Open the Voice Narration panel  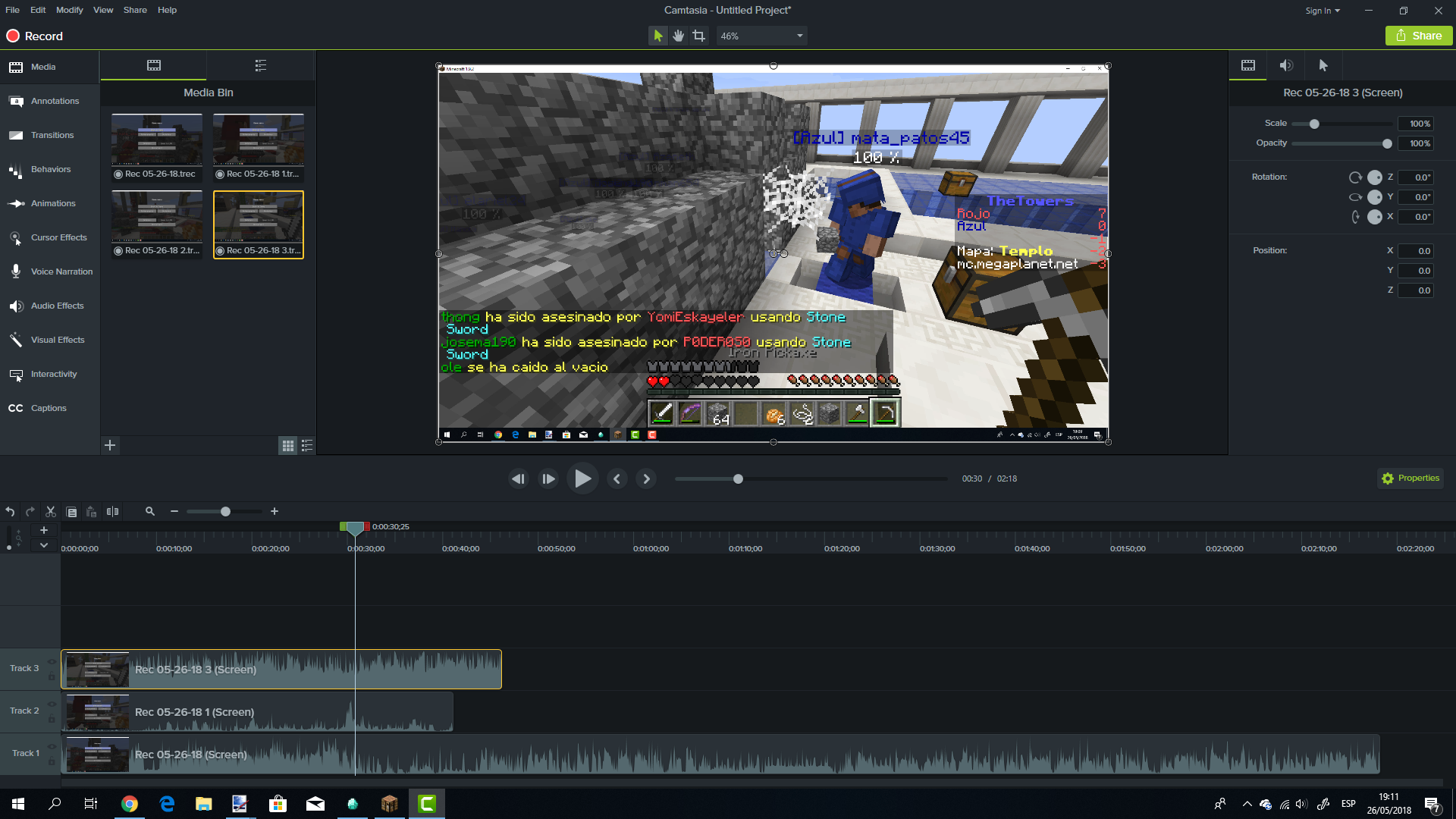49,271
